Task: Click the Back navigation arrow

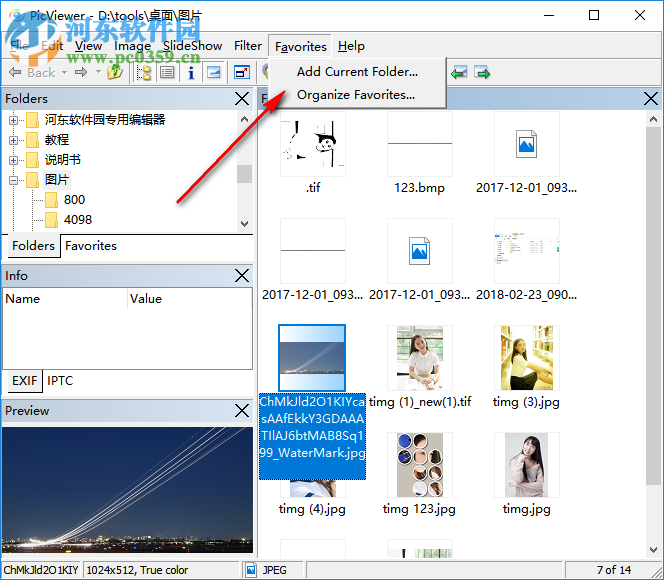Action: tap(15, 72)
